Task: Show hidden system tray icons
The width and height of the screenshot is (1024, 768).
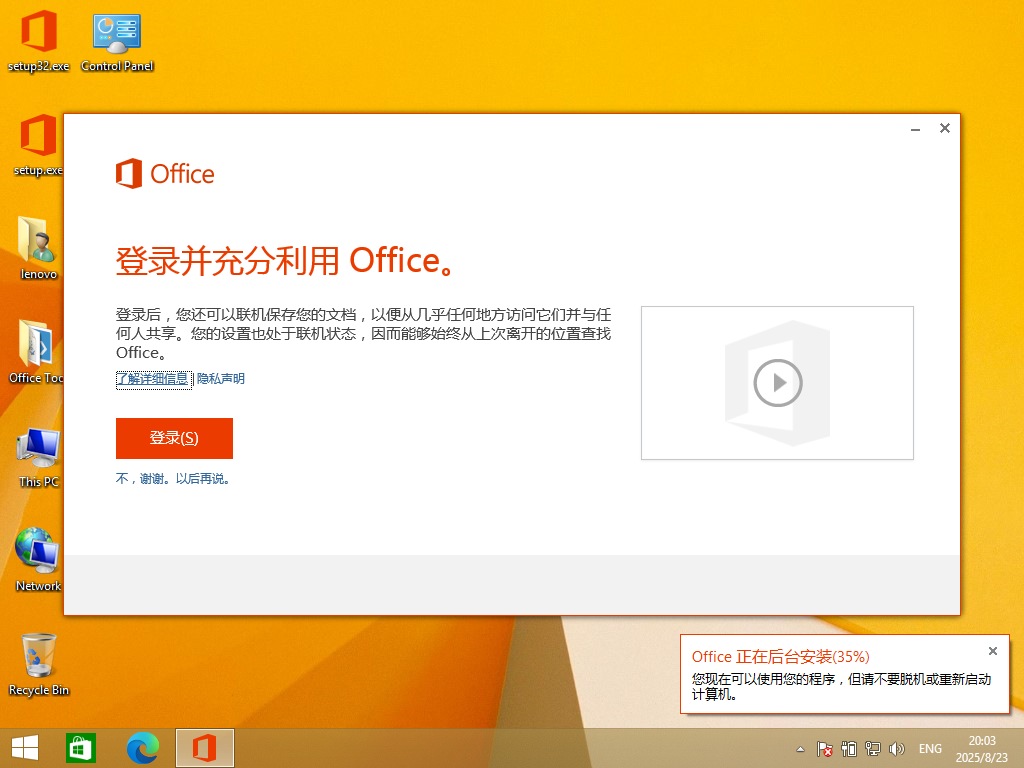Action: point(800,749)
